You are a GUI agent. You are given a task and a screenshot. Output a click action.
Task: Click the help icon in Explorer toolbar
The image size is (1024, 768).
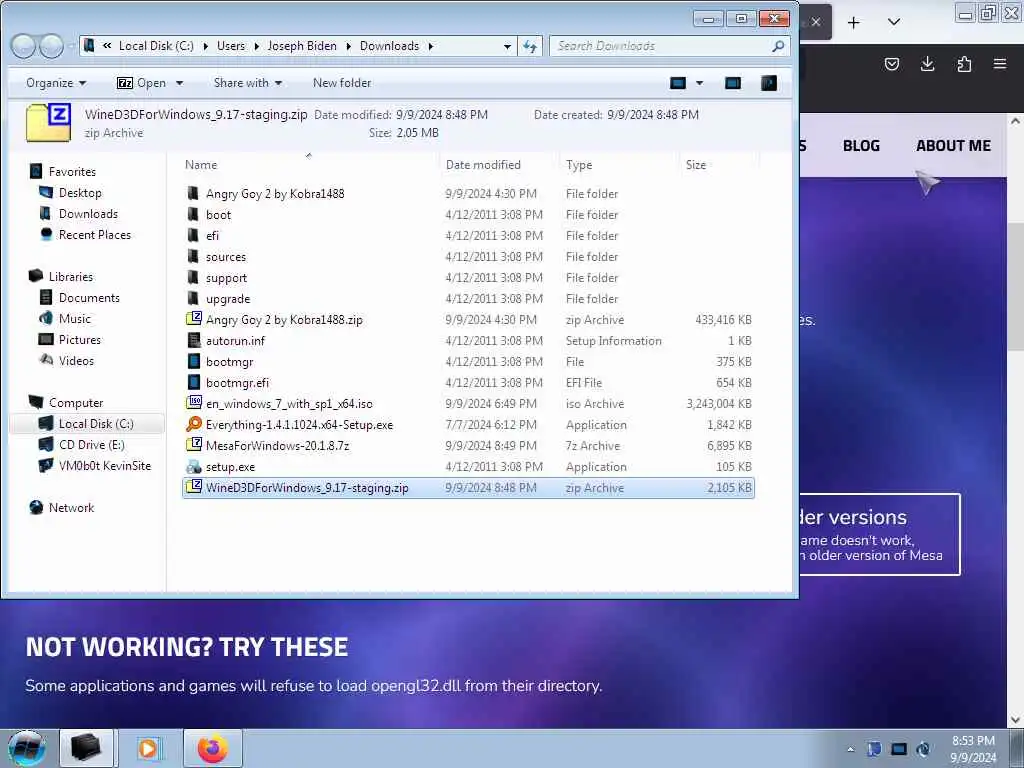point(769,83)
